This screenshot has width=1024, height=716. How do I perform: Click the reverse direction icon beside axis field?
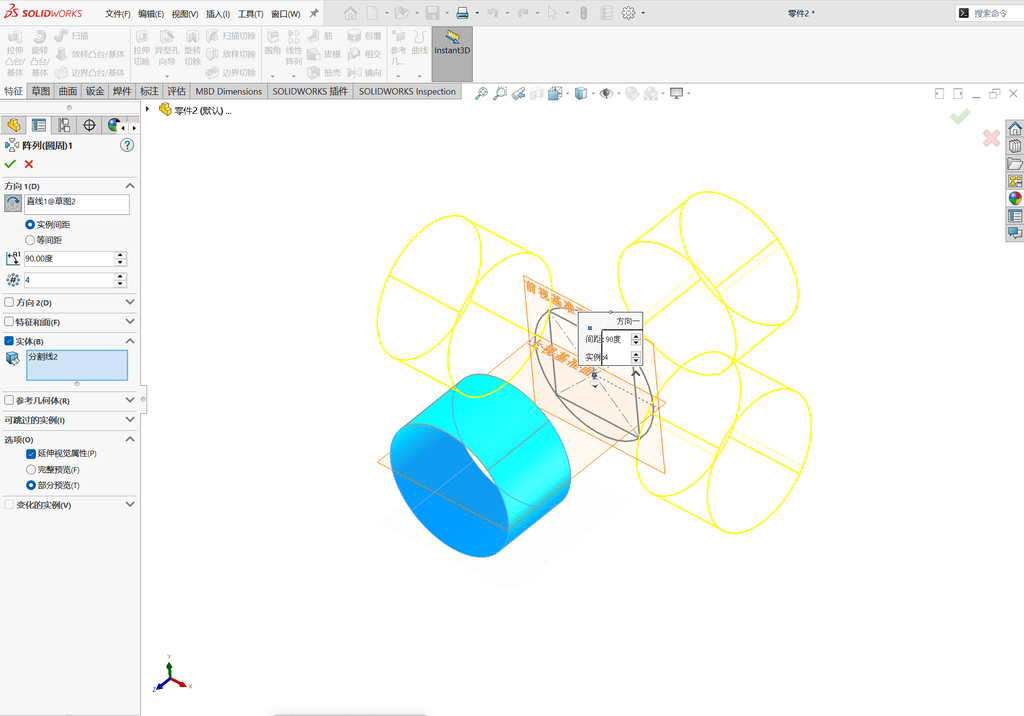(12, 203)
